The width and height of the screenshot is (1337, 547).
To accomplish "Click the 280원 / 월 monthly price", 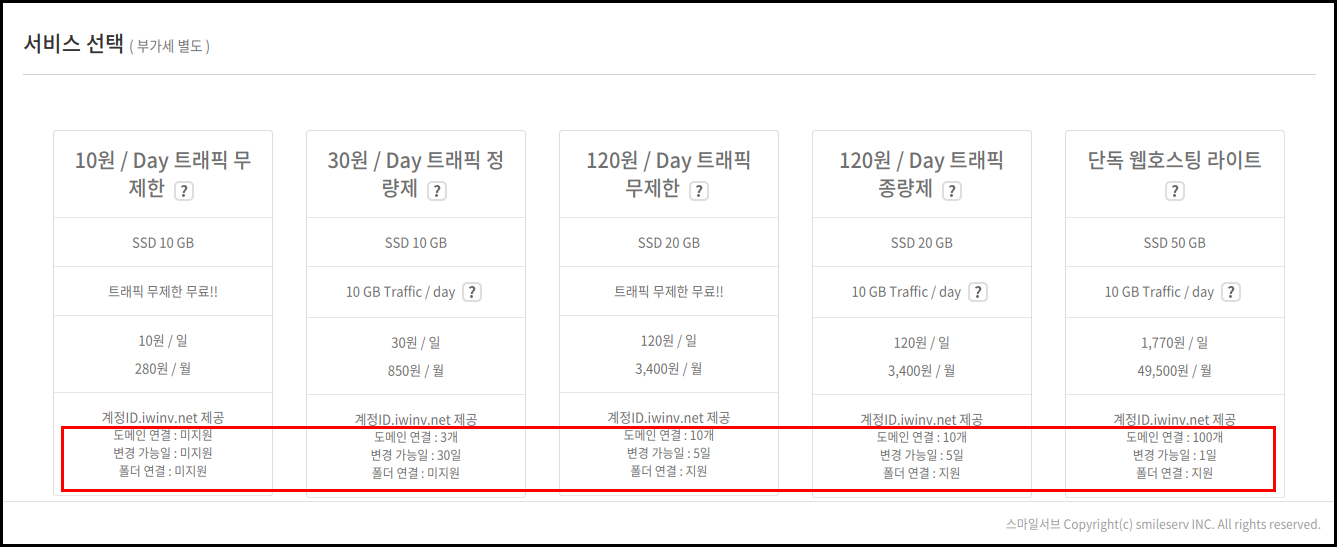I will coord(163,369).
